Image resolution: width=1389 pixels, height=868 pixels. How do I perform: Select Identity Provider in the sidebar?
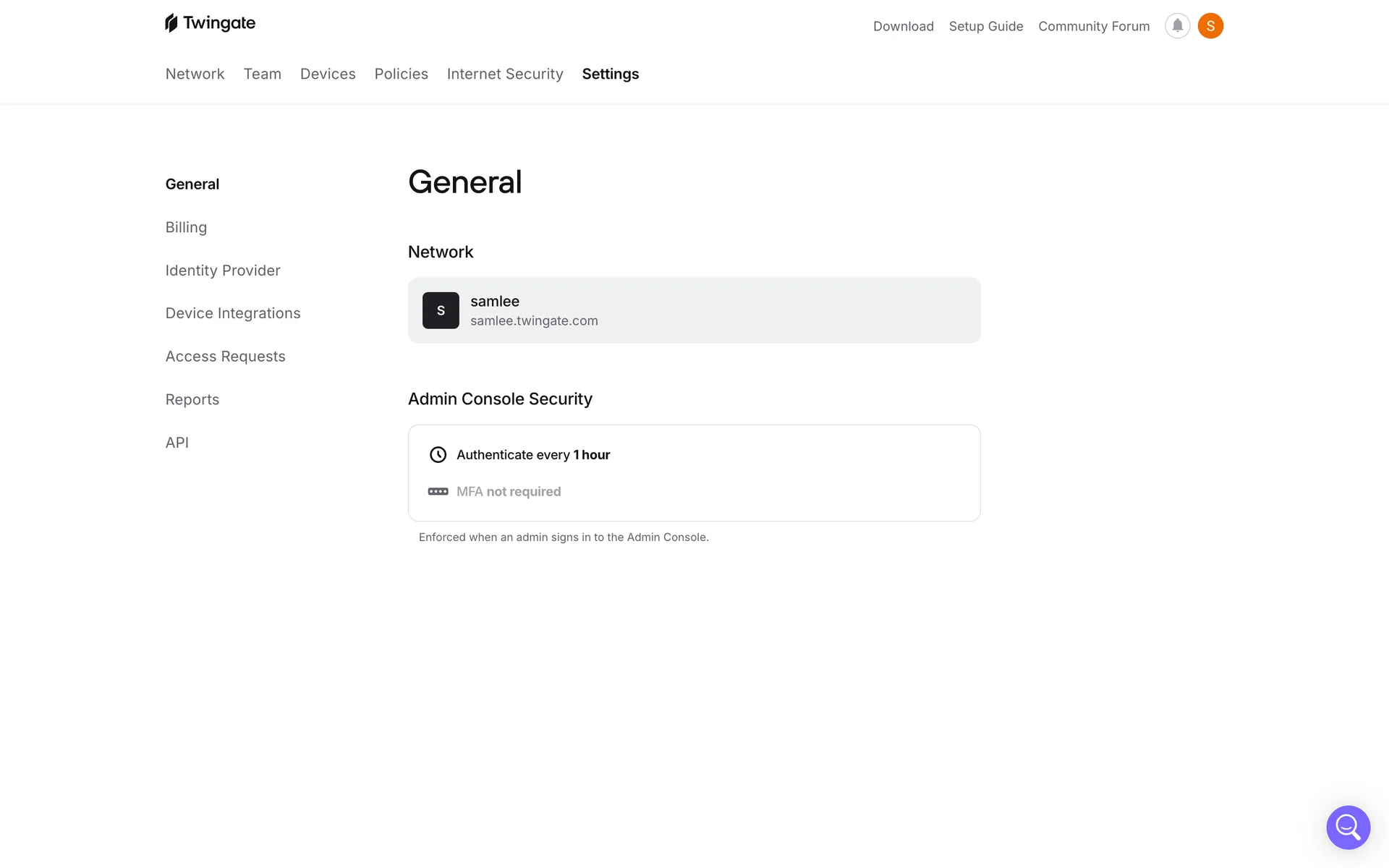pyautogui.click(x=223, y=271)
